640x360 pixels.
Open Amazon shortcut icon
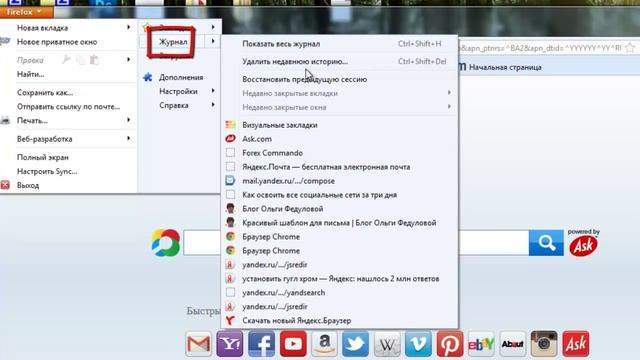(324, 344)
